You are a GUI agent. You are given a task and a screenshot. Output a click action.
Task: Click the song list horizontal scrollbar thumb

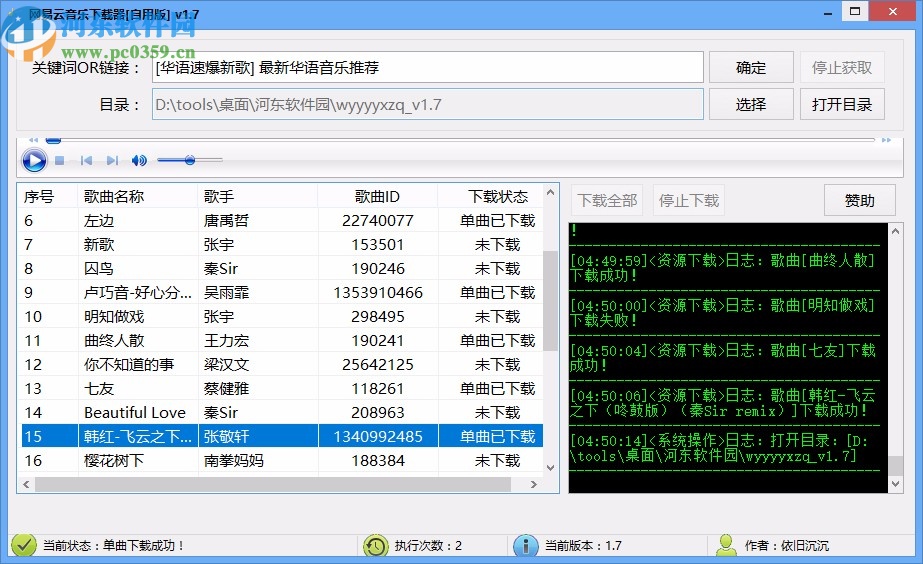point(273,485)
